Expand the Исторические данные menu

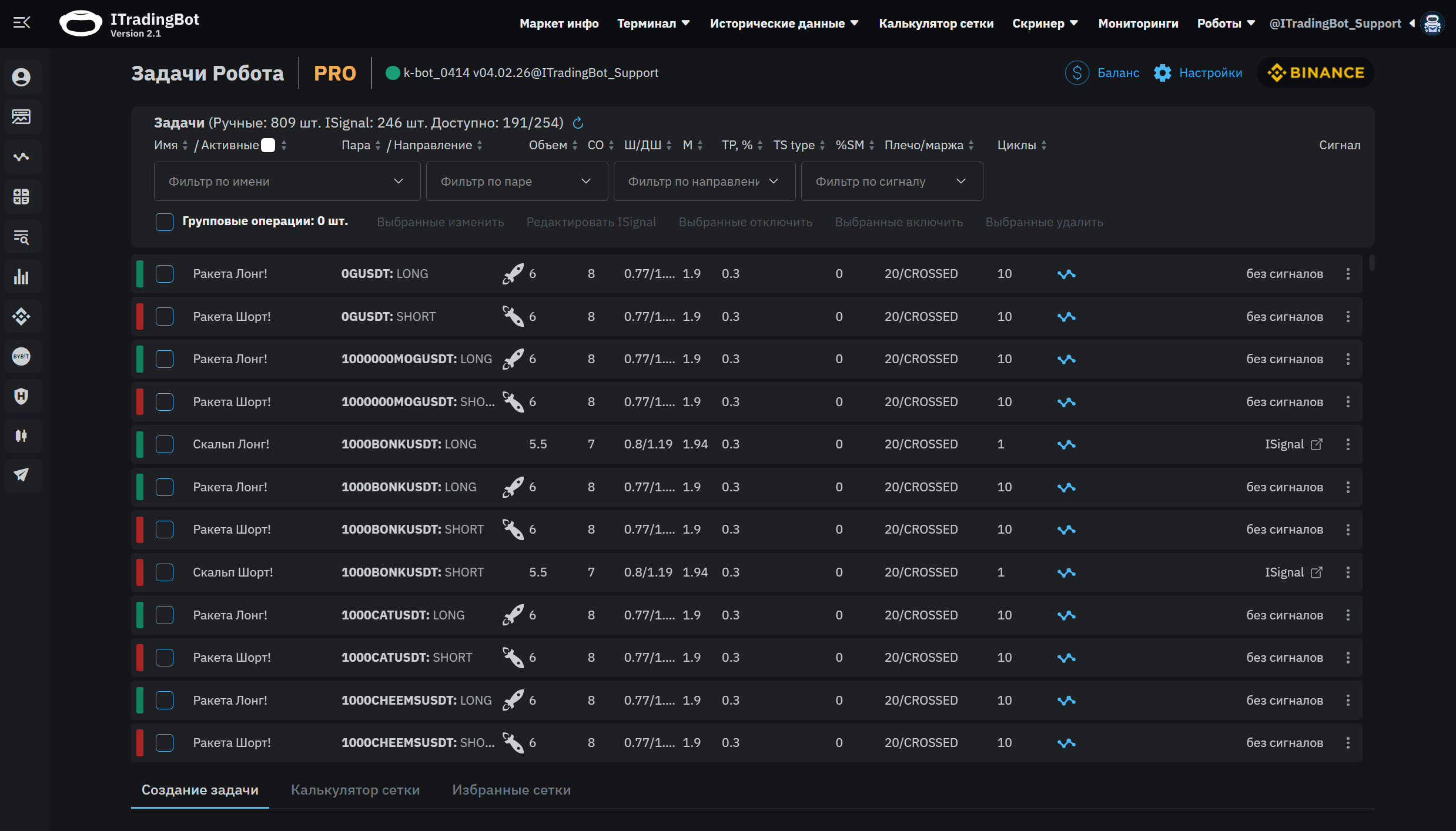click(784, 23)
